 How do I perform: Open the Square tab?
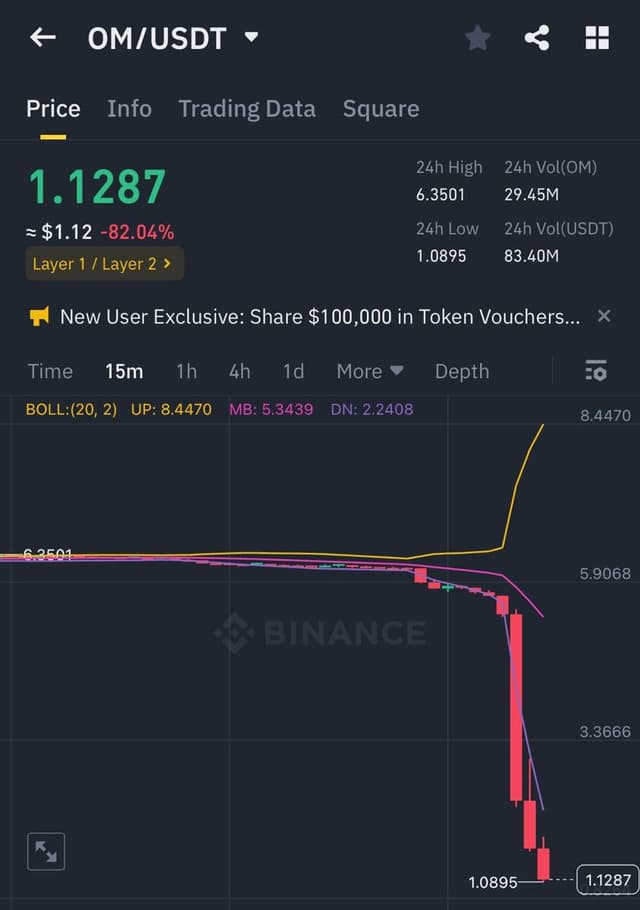[x=381, y=109]
